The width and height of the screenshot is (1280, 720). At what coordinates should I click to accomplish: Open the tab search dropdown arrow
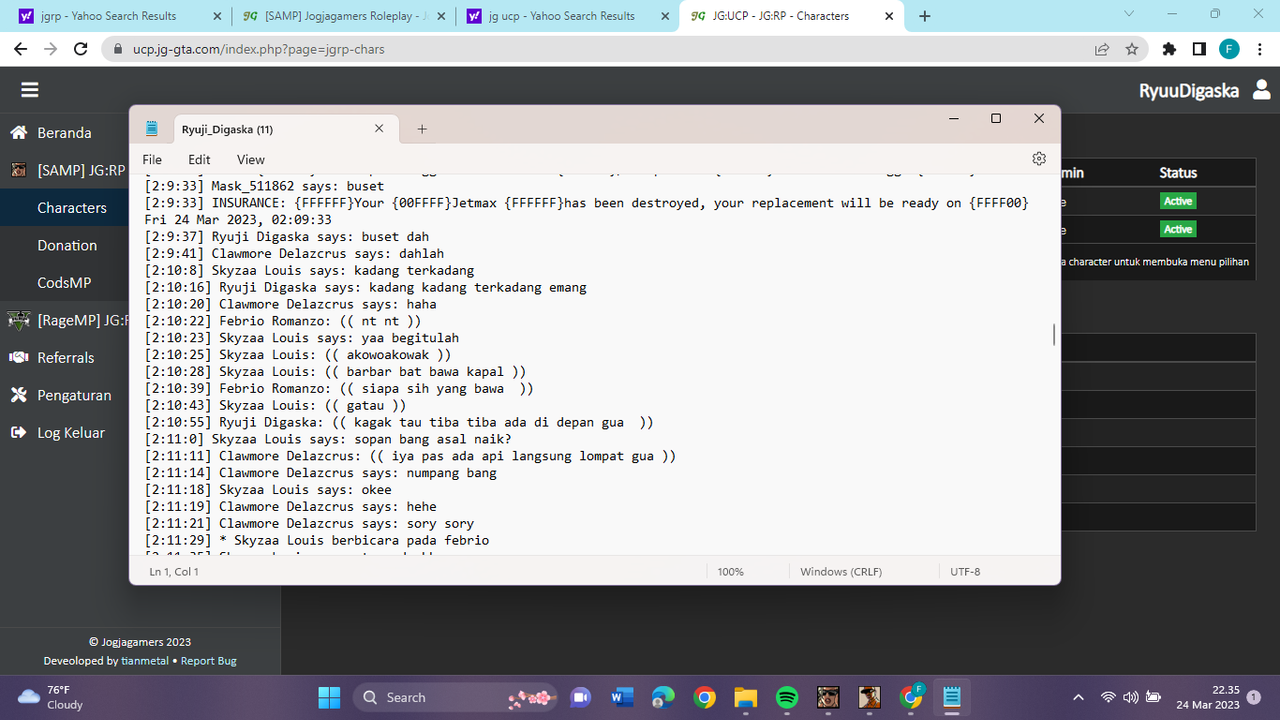click(1129, 14)
